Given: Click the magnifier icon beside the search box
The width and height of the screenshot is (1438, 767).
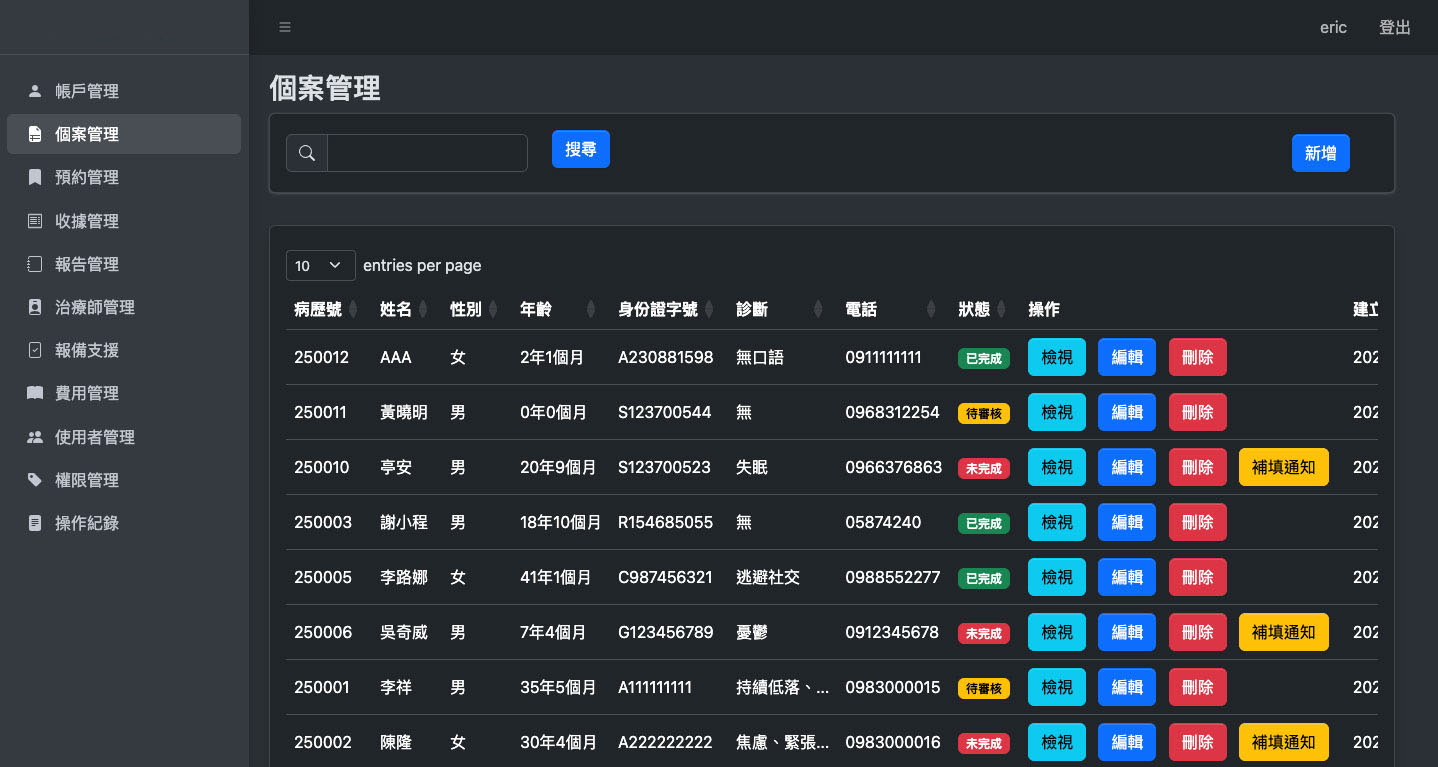Looking at the screenshot, I should 306,152.
